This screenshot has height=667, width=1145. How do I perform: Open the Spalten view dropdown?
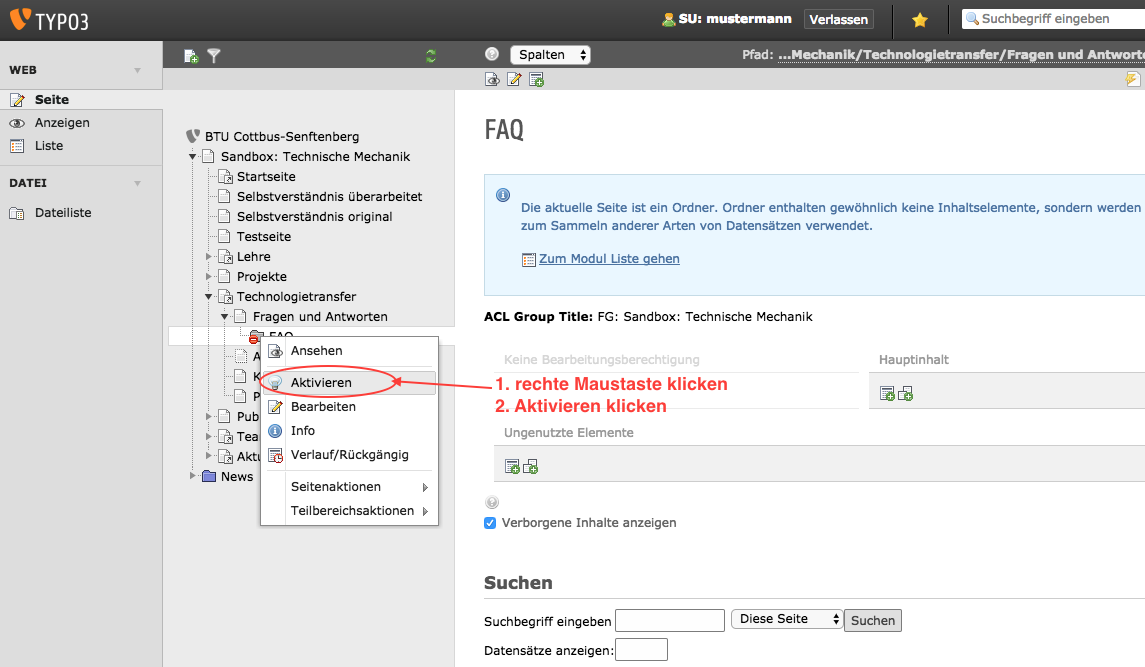click(550, 55)
